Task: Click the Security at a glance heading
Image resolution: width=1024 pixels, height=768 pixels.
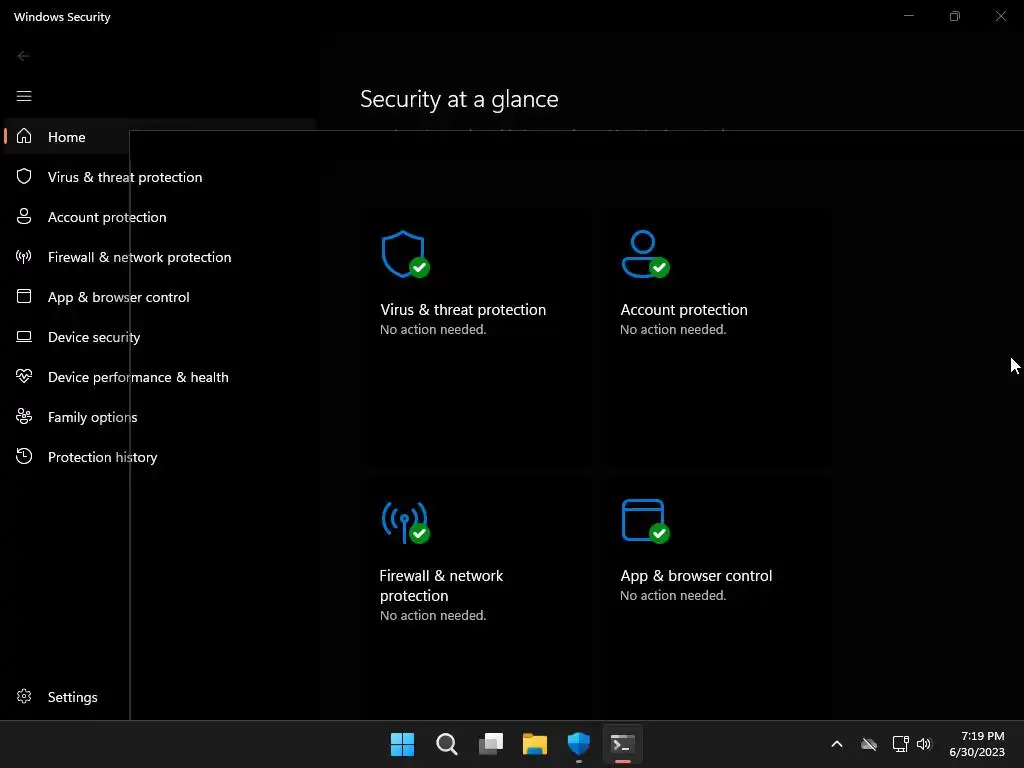Action: pyautogui.click(x=459, y=99)
